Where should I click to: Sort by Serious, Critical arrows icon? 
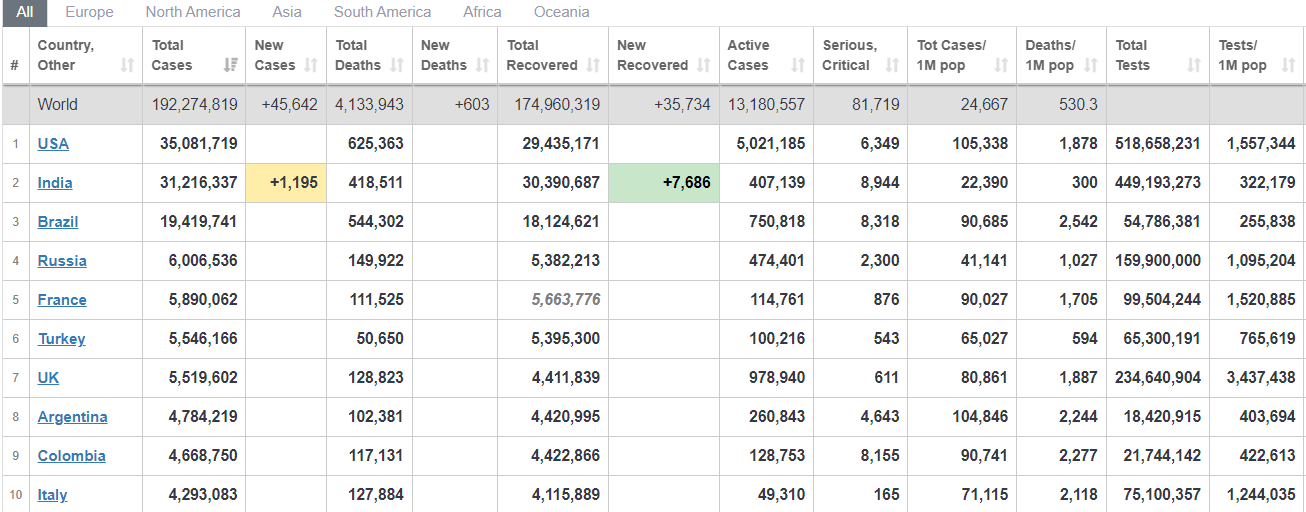tap(892, 66)
